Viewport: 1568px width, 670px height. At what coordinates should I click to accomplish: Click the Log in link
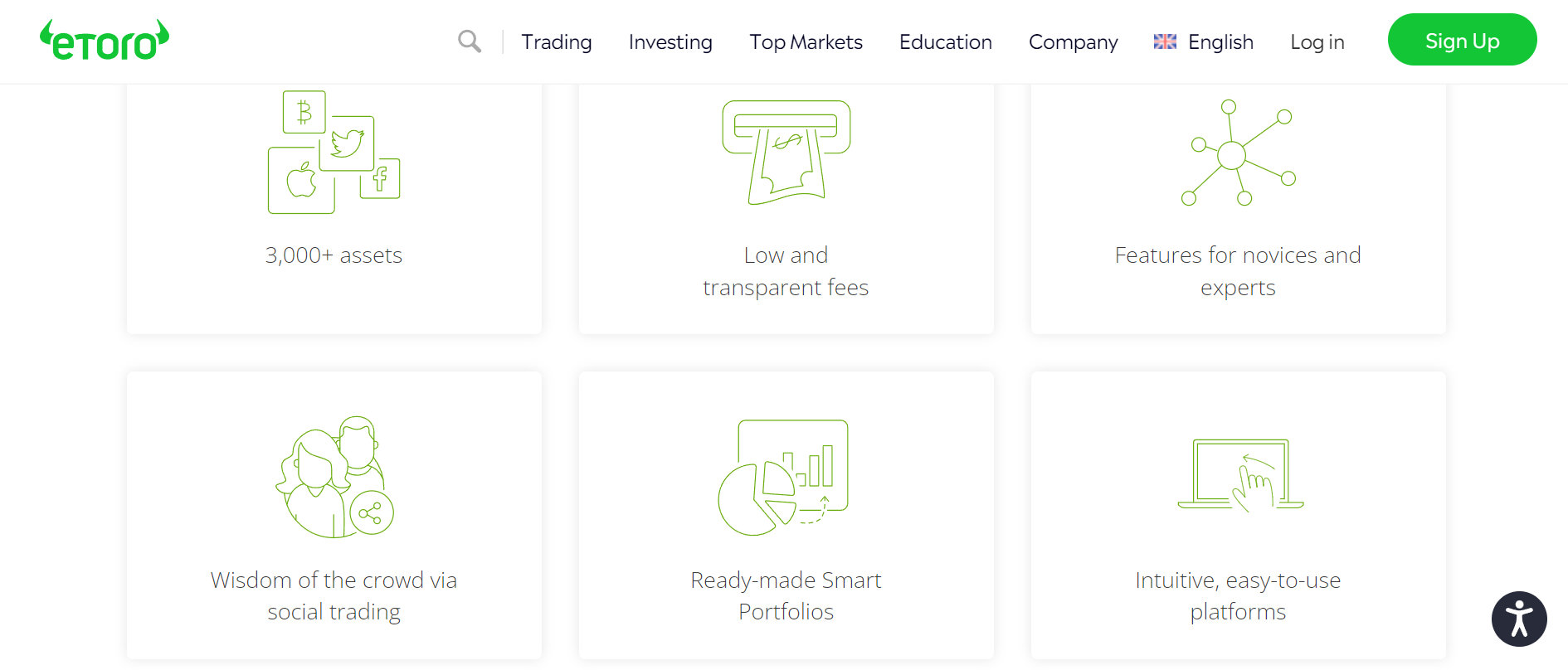pyautogui.click(x=1317, y=41)
